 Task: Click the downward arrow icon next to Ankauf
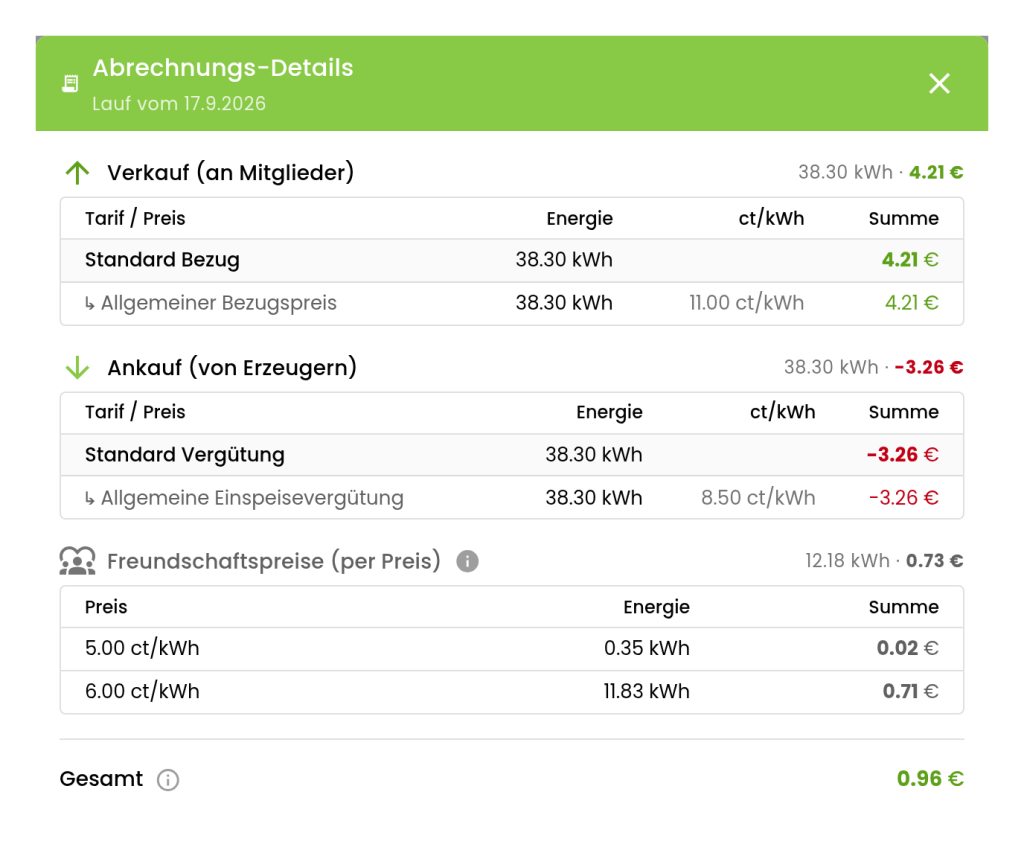(x=77, y=368)
